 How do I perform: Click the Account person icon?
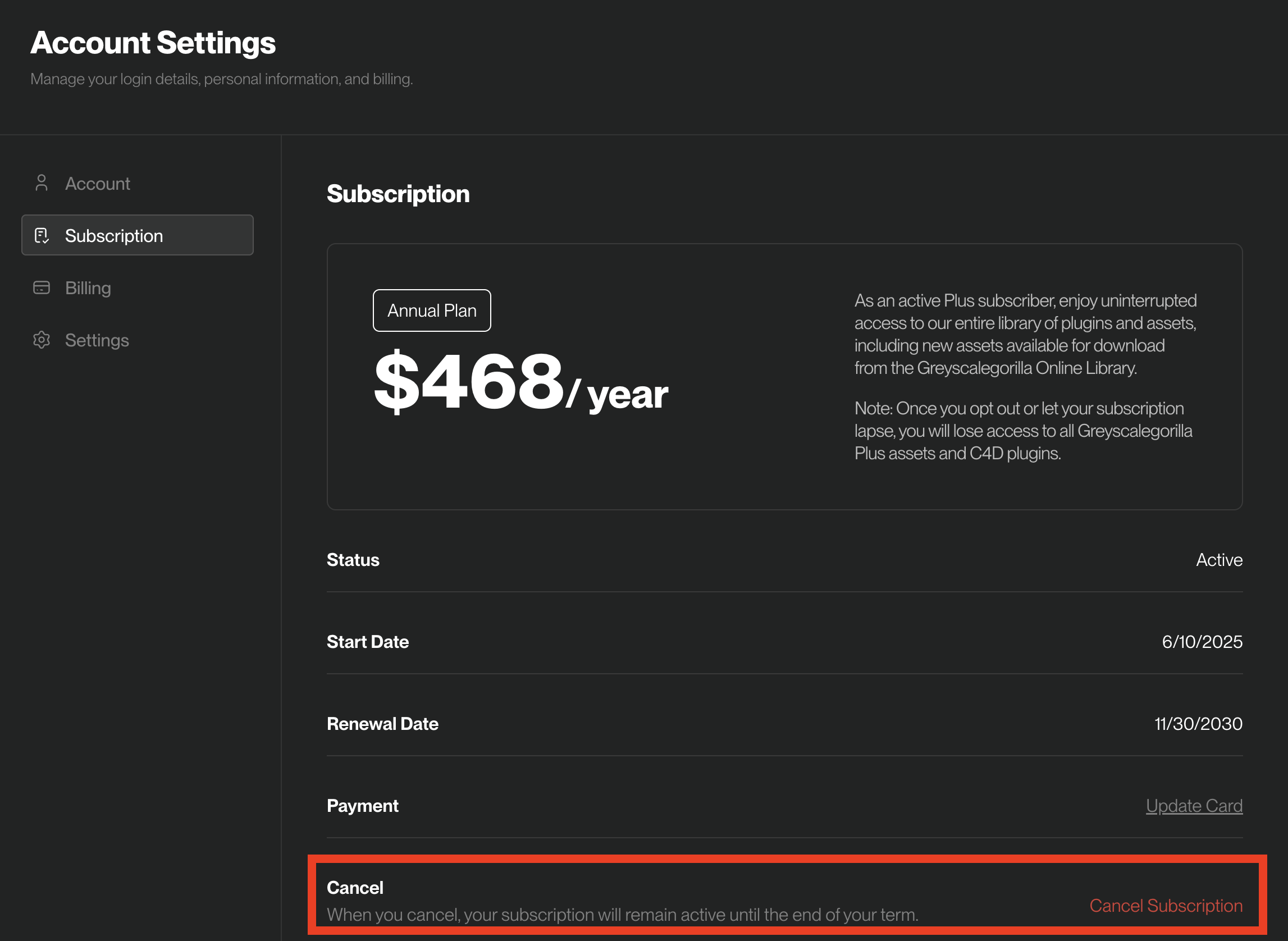pos(42,184)
